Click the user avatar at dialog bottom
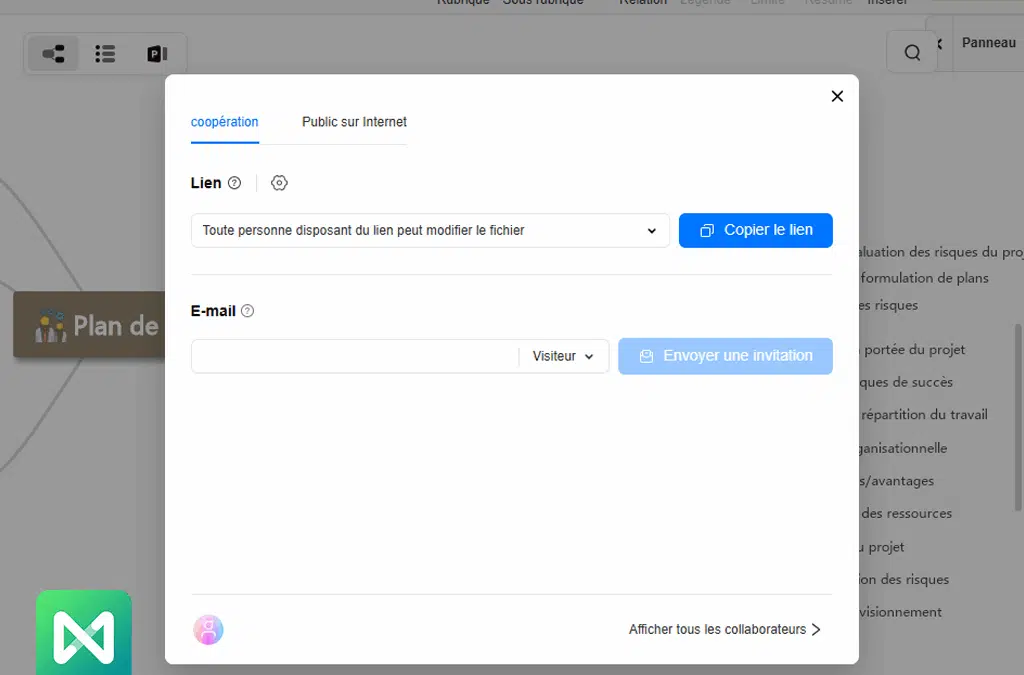Screen dimensions: 1024x675 [x=208, y=629]
